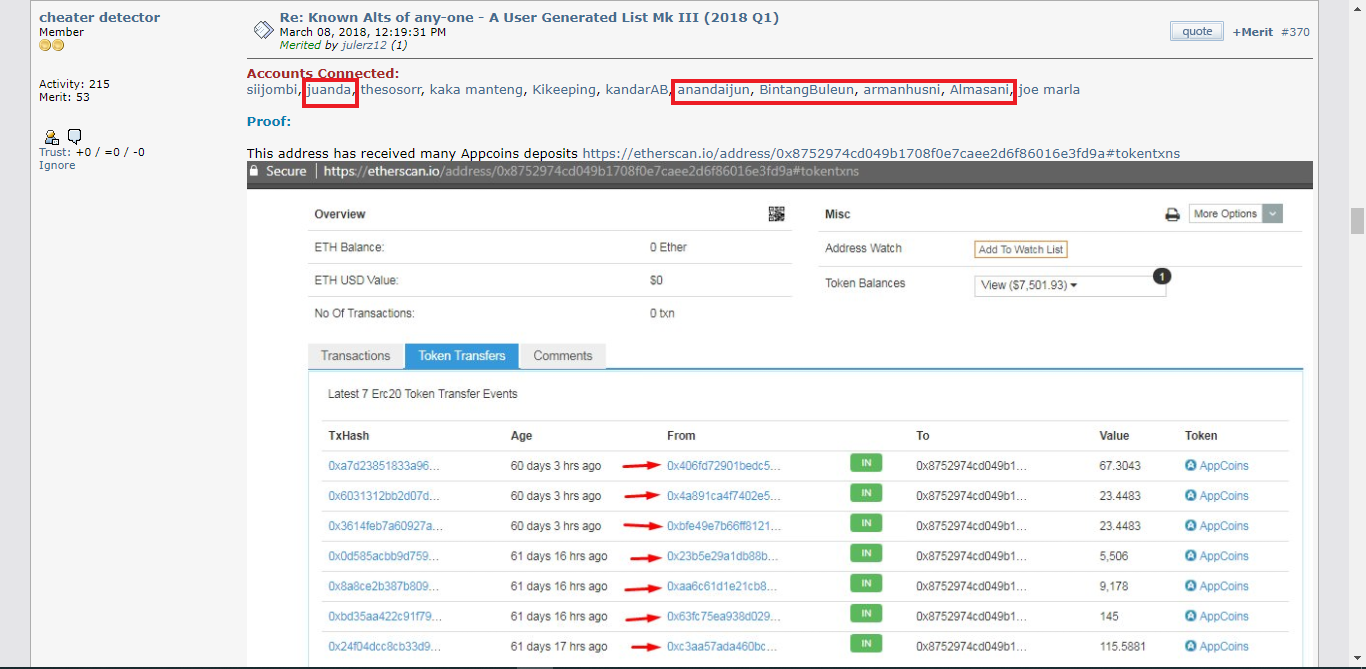This screenshot has height=669, width=1366.
Task: Click the AppCoins icon in the 115.5881 row
Action: pos(1191,646)
